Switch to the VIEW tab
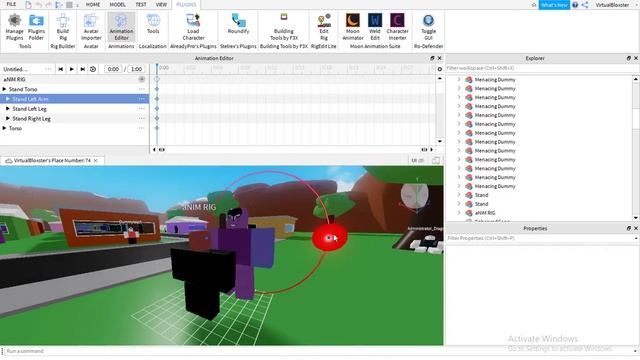 161,4
